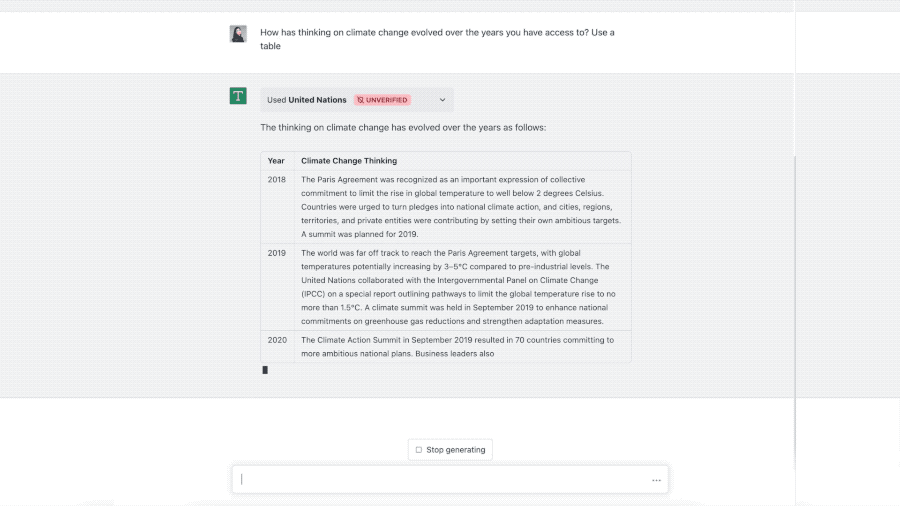
Task: Click the 2018 year cell
Action: (x=277, y=180)
